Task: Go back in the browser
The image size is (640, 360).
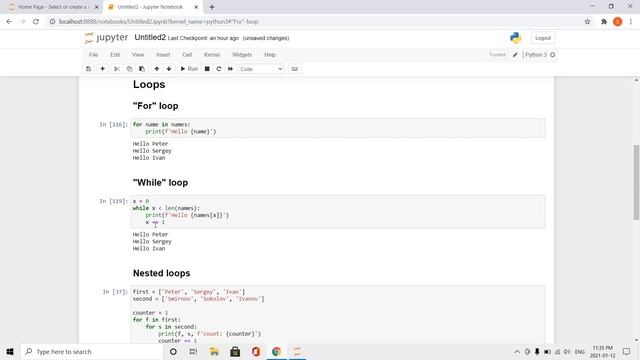Action: pos(9,22)
